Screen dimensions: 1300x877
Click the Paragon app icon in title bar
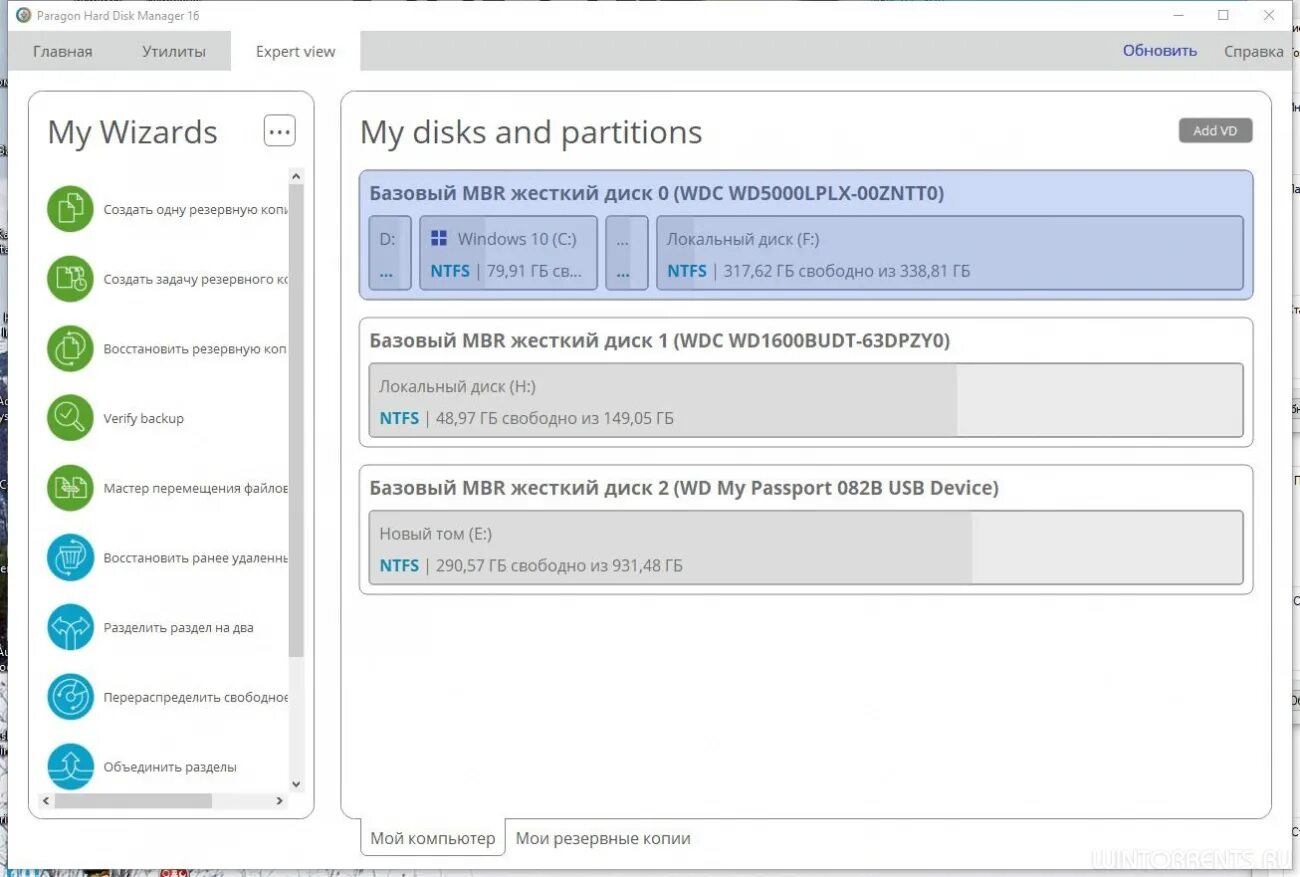tap(24, 15)
